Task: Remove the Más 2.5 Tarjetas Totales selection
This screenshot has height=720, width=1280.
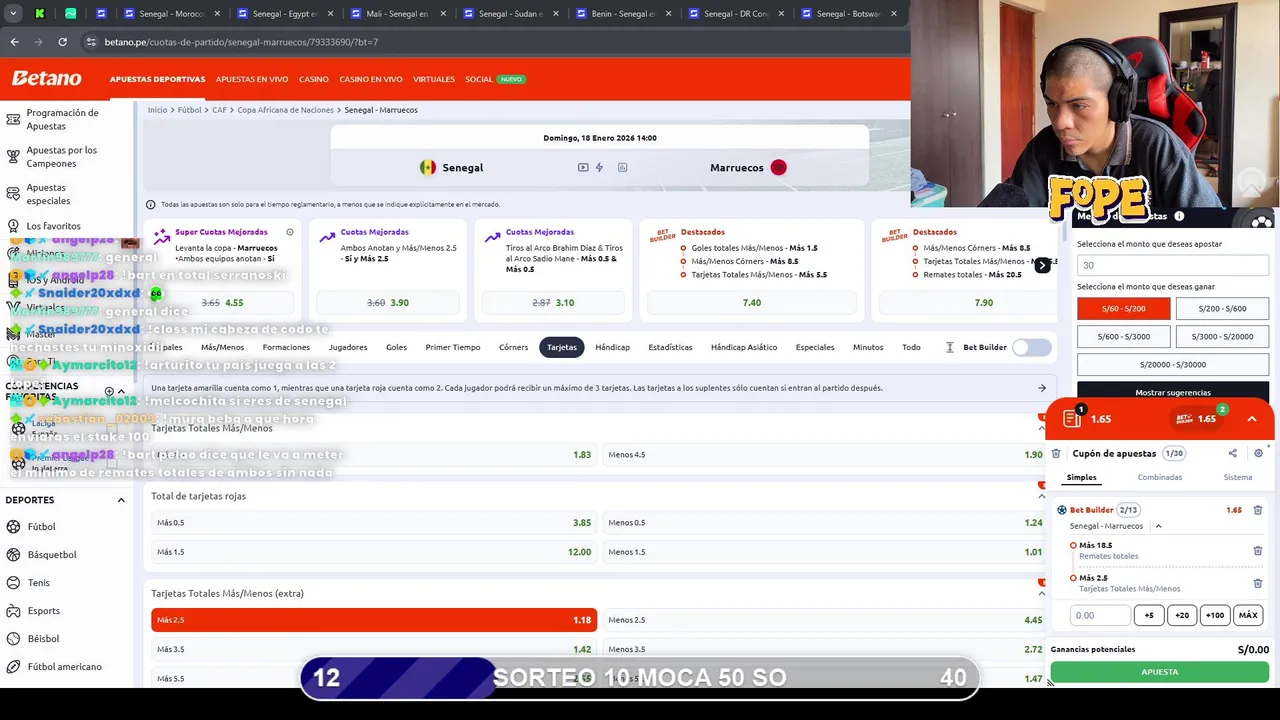Action: click(1258, 583)
